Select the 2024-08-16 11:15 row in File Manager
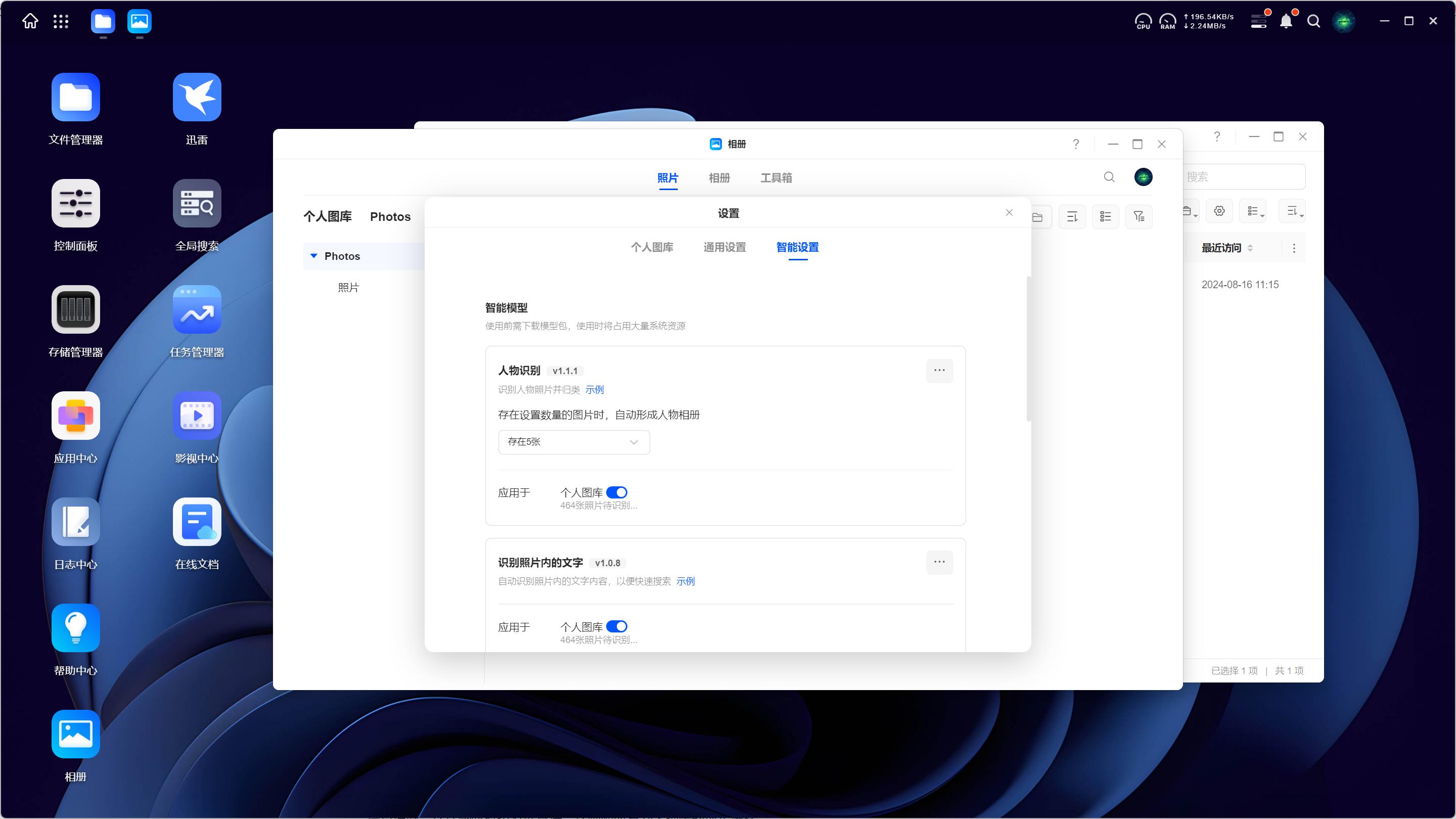Viewport: 1456px width, 819px height. tap(1240, 285)
